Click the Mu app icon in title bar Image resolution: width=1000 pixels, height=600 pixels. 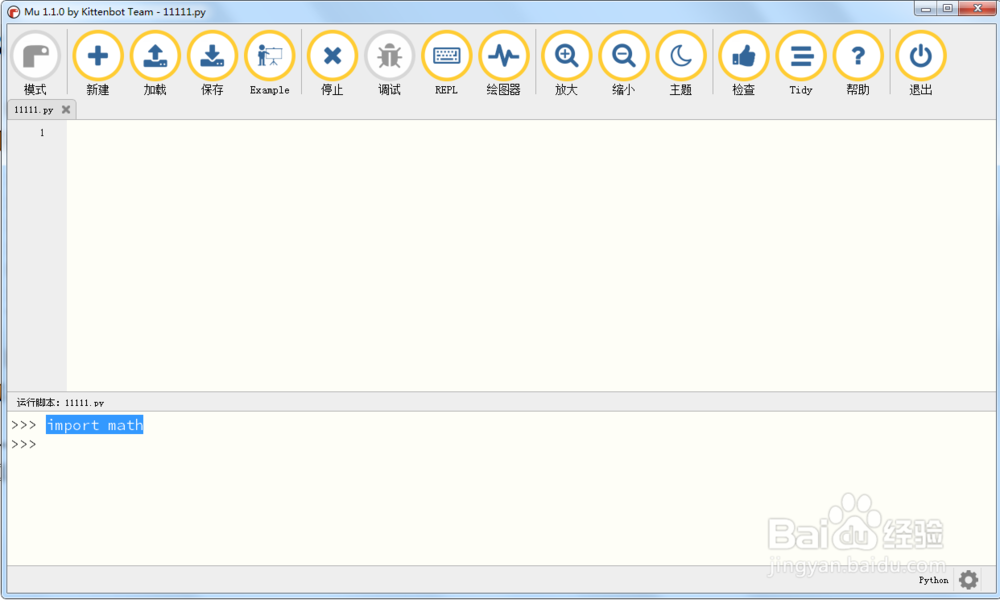[x=13, y=11]
